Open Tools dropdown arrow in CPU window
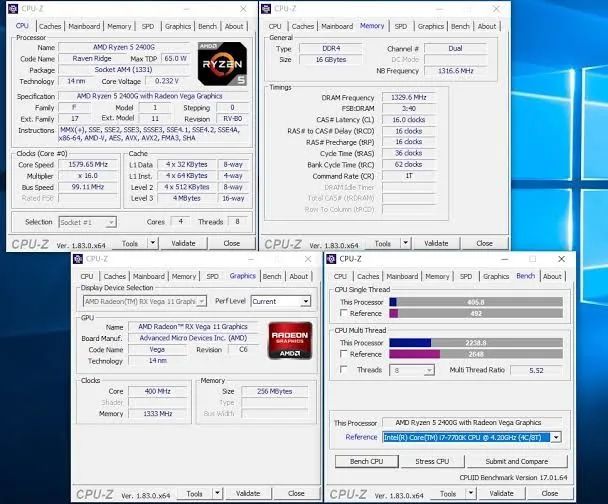 tap(153, 243)
